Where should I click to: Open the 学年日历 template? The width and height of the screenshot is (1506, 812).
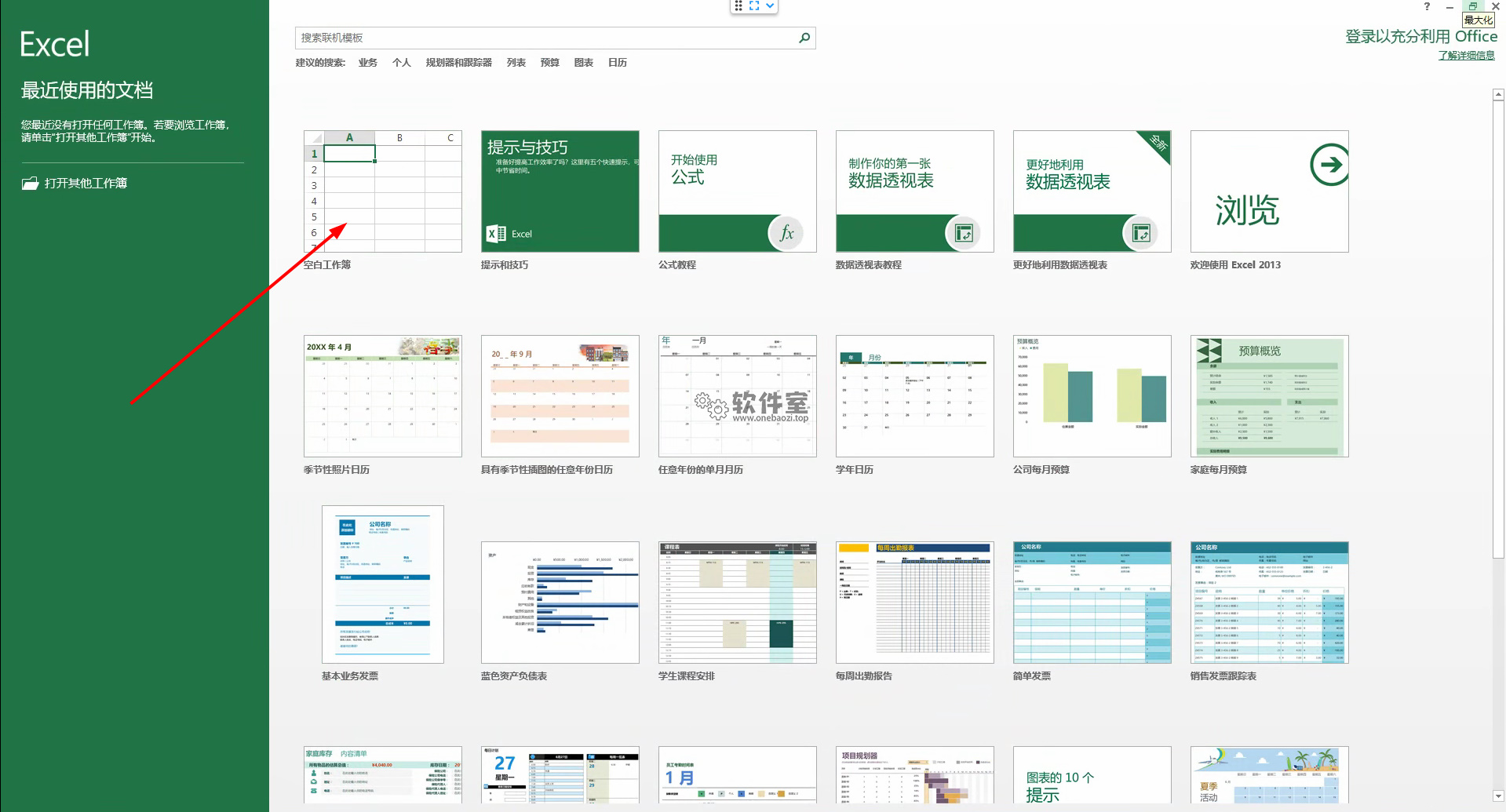pyautogui.click(x=915, y=396)
